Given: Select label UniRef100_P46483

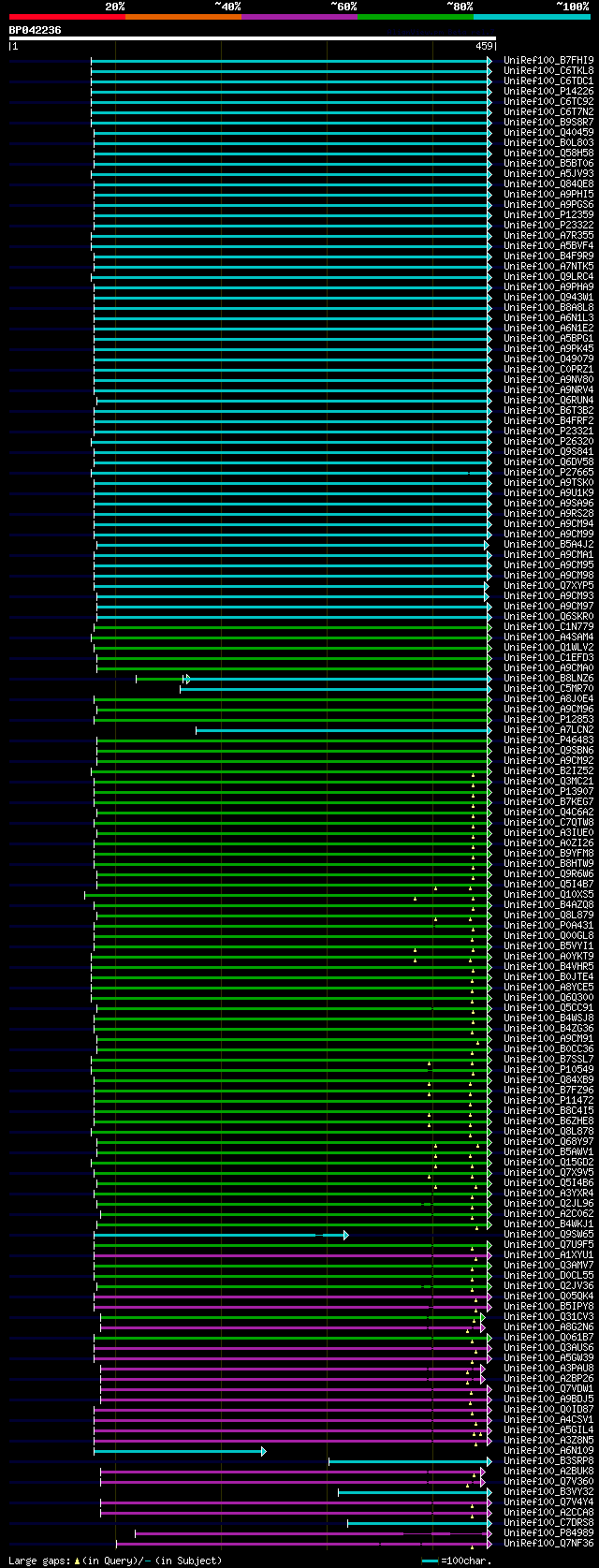Looking at the screenshot, I should tap(548, 740).
